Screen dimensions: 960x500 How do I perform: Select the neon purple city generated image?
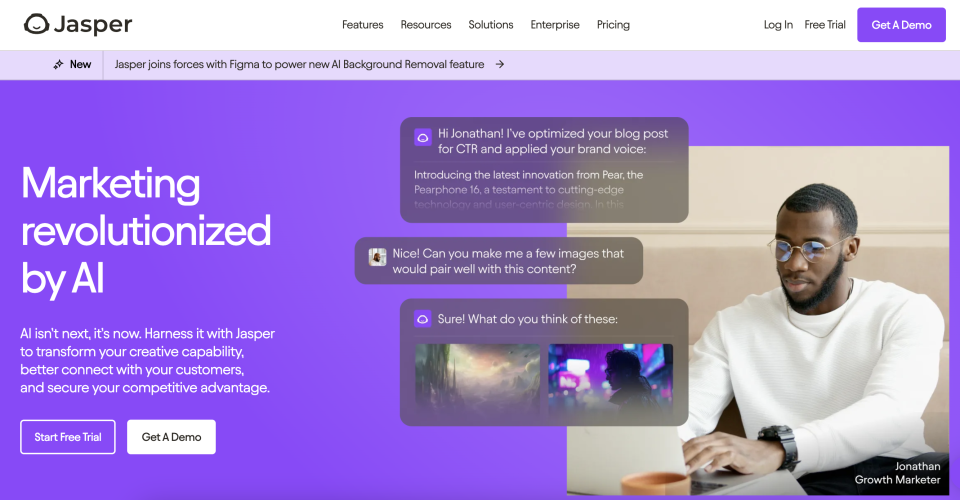610,379
